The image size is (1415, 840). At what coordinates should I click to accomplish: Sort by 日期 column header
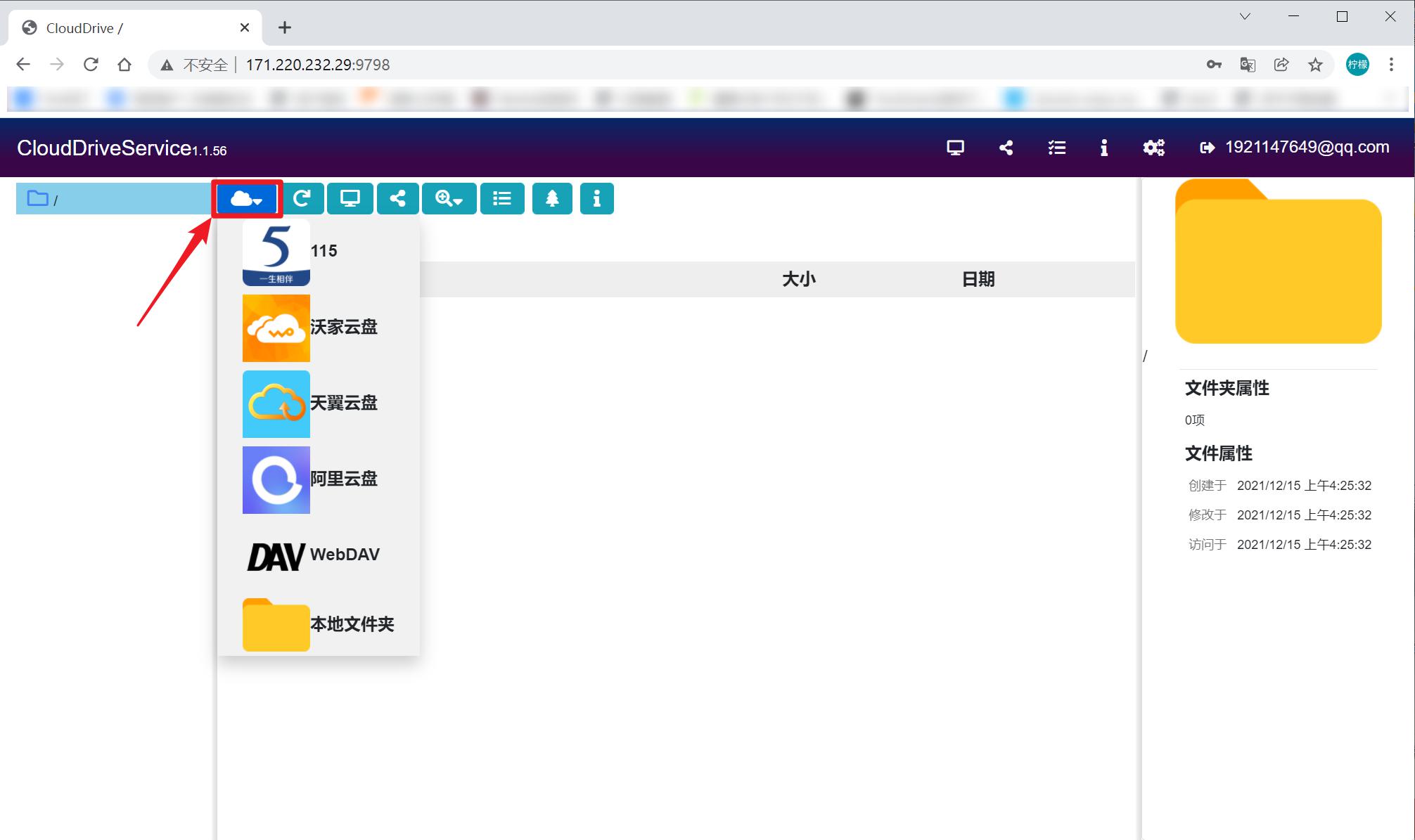978,279
